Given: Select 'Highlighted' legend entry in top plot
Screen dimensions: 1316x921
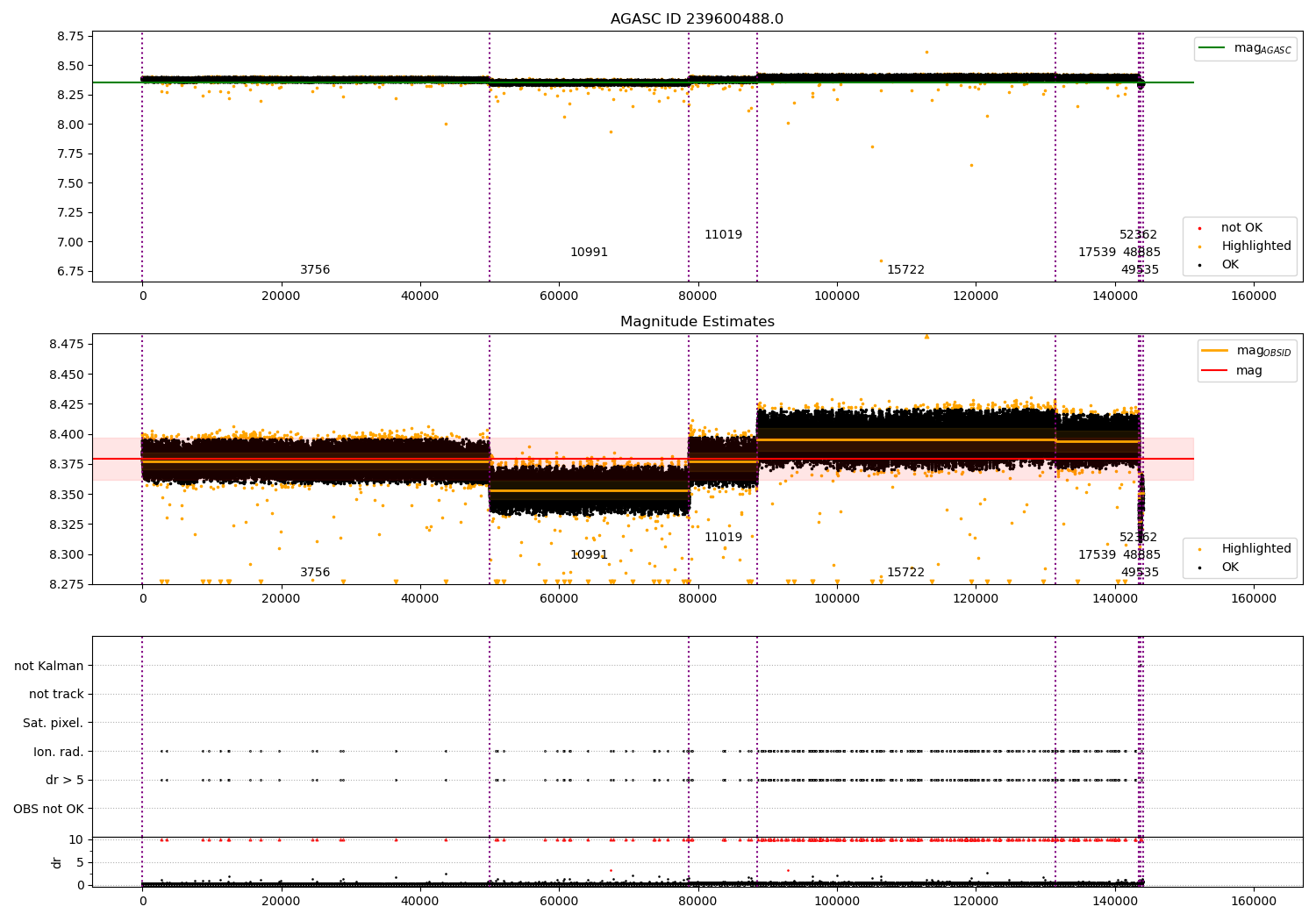Looking at the screenshot, I should coord(1256,246).
